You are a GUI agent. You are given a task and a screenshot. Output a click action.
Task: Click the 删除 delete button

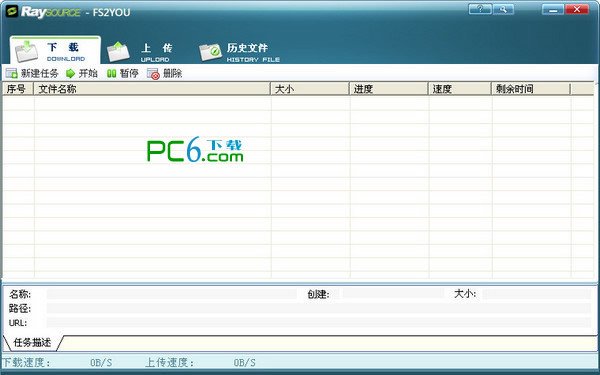(165, 73)
